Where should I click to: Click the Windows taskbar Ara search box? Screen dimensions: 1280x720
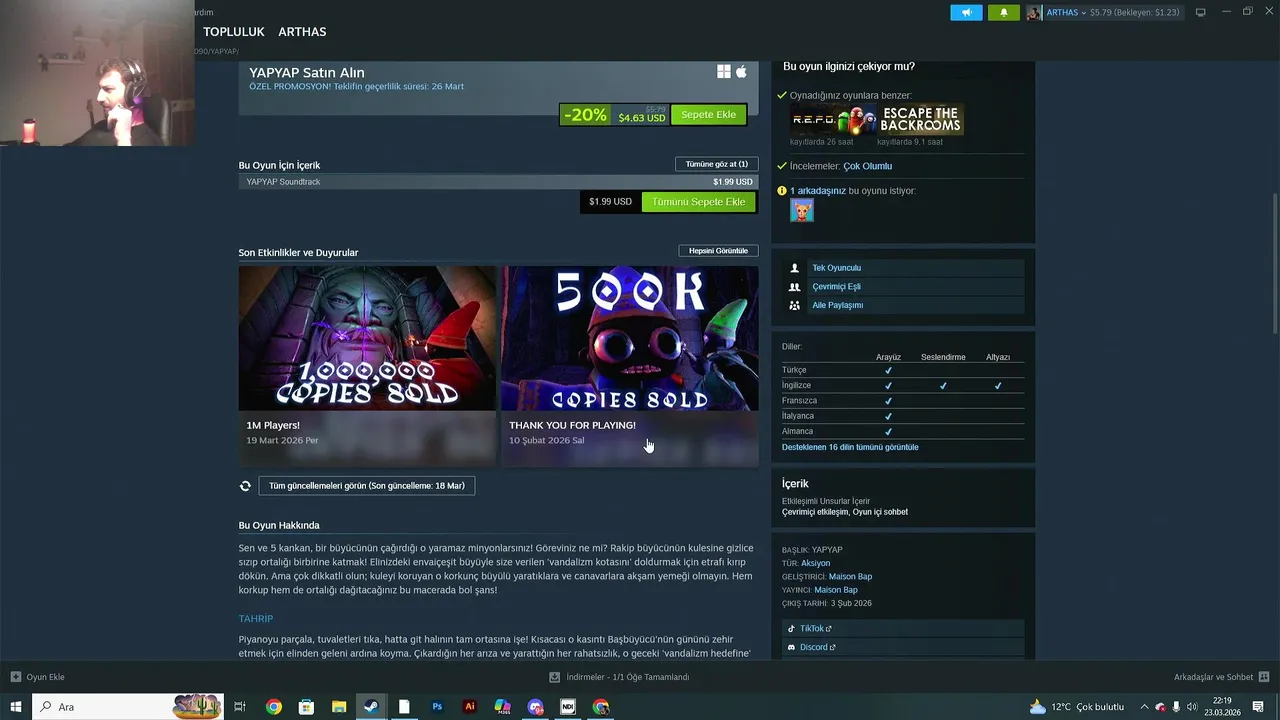pyautogui.click(x=128, y=707)
